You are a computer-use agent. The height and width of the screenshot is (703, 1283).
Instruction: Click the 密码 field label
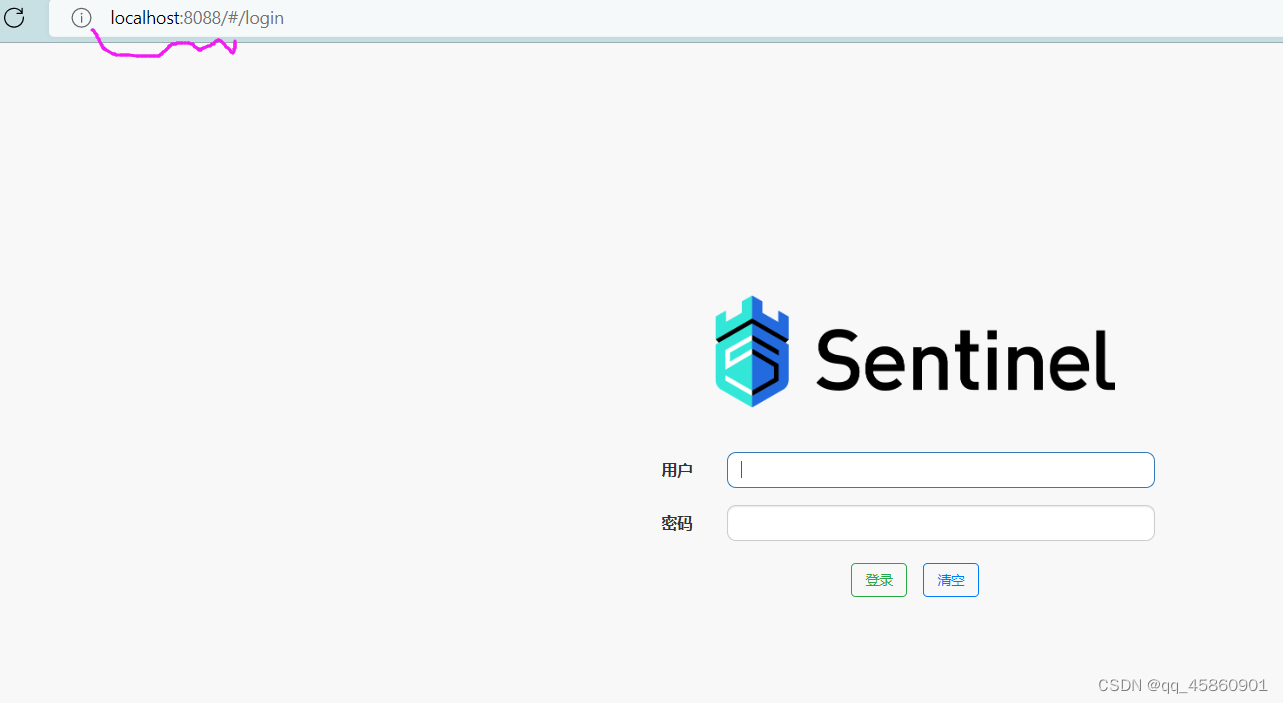coord(677,523)
